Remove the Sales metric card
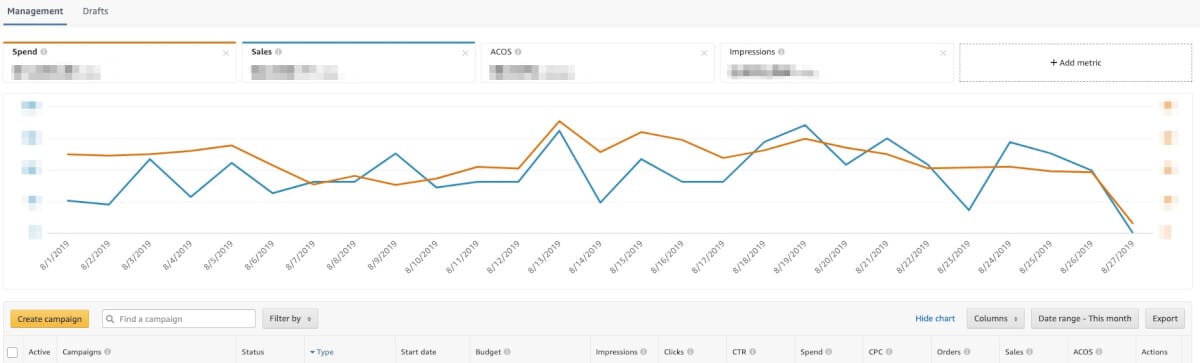 point(465,52)
